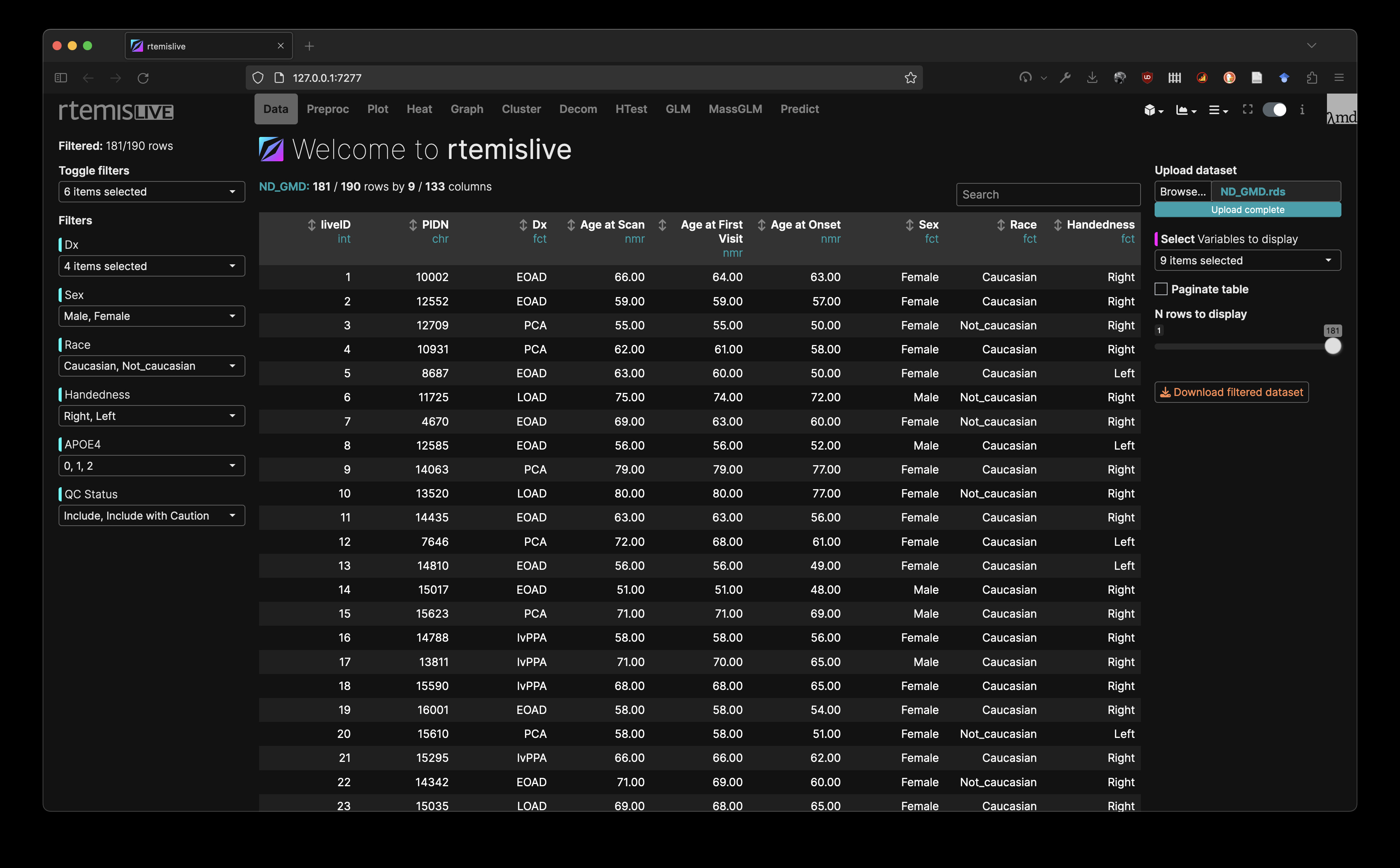1400x868 pixels.
Task: Open the Handedness filter dropdown
Action: point(151,416)
